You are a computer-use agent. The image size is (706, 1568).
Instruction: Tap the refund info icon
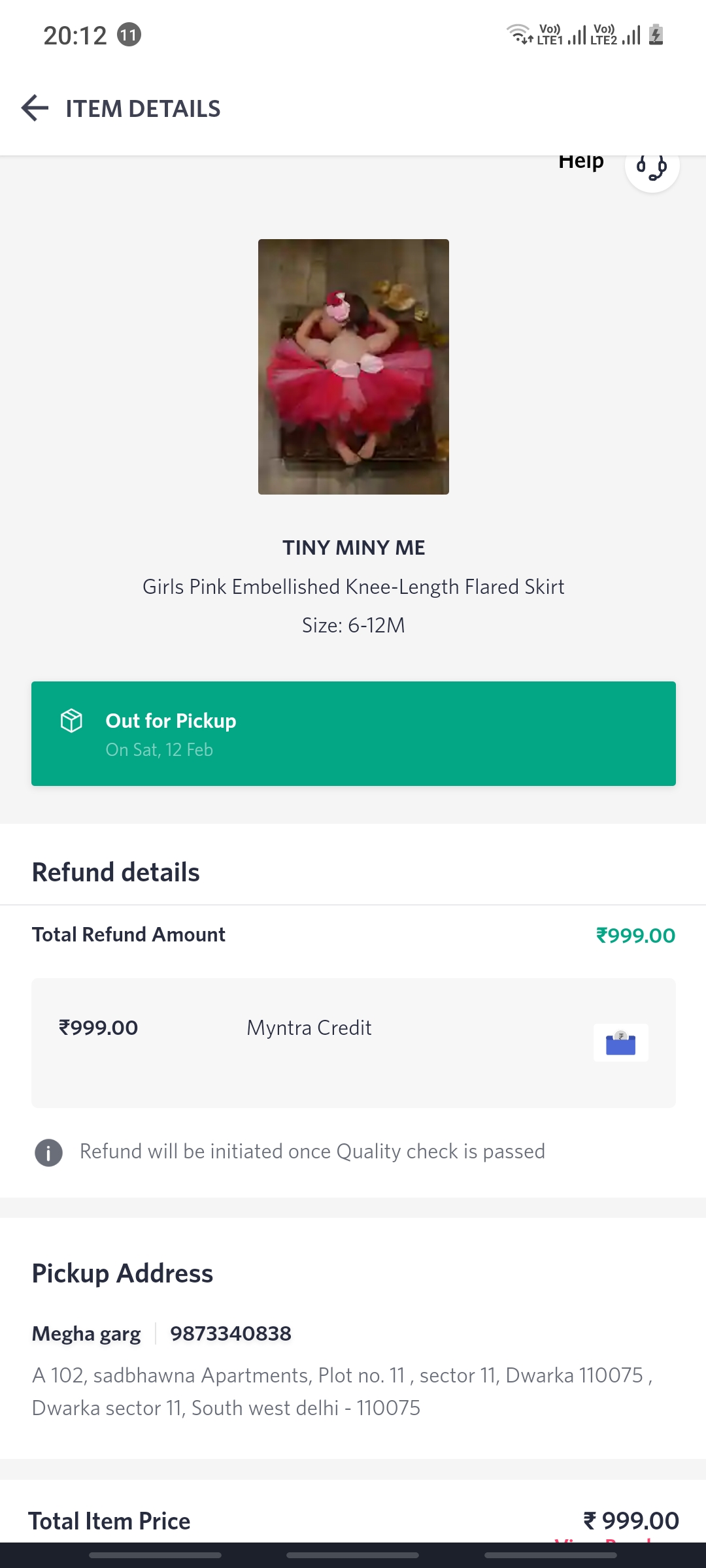48,1152
